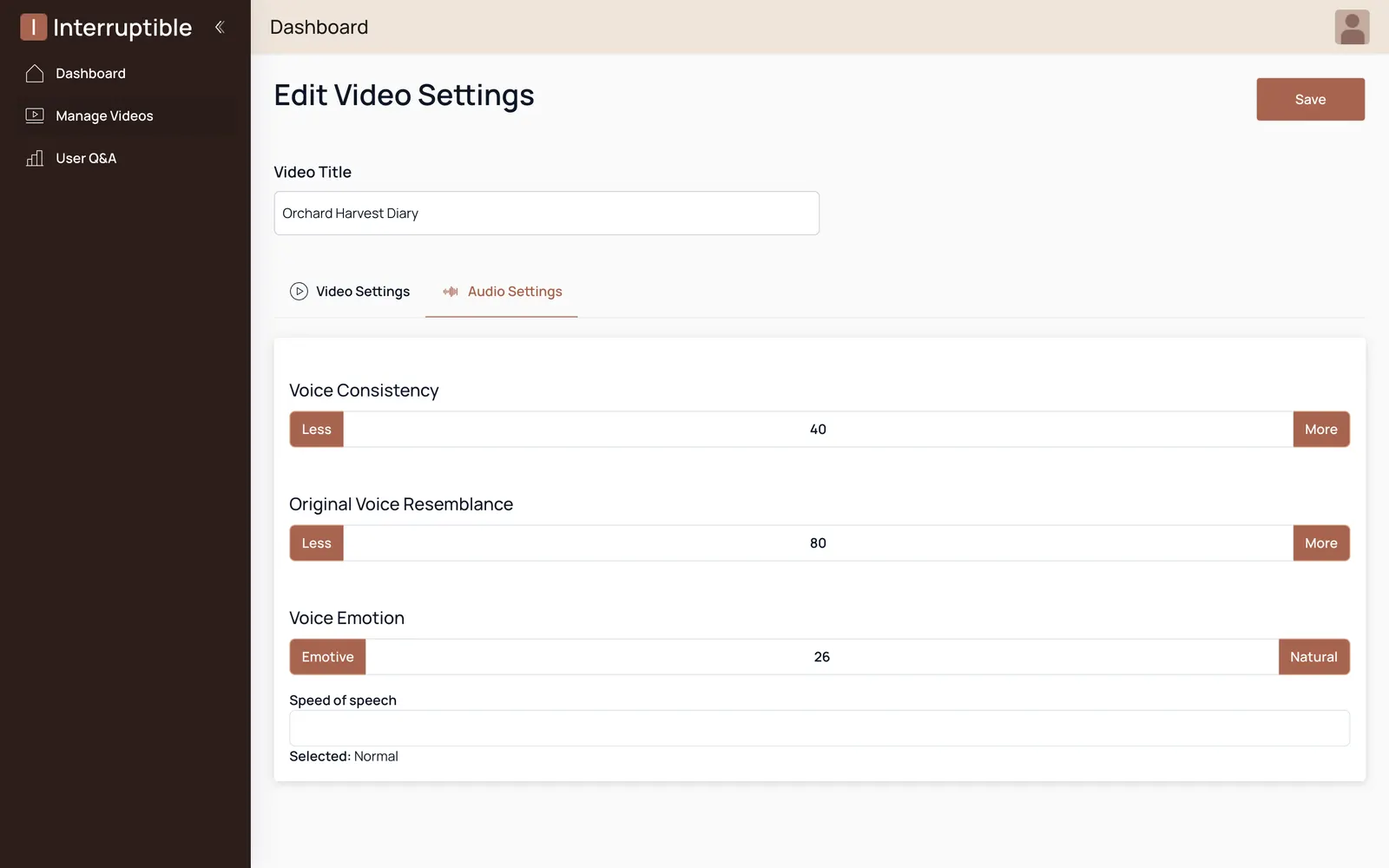Click the 'Voice Emotion' label
Image resolution: width=1389 pixels, height=868 pixels.
coord(346,618)
